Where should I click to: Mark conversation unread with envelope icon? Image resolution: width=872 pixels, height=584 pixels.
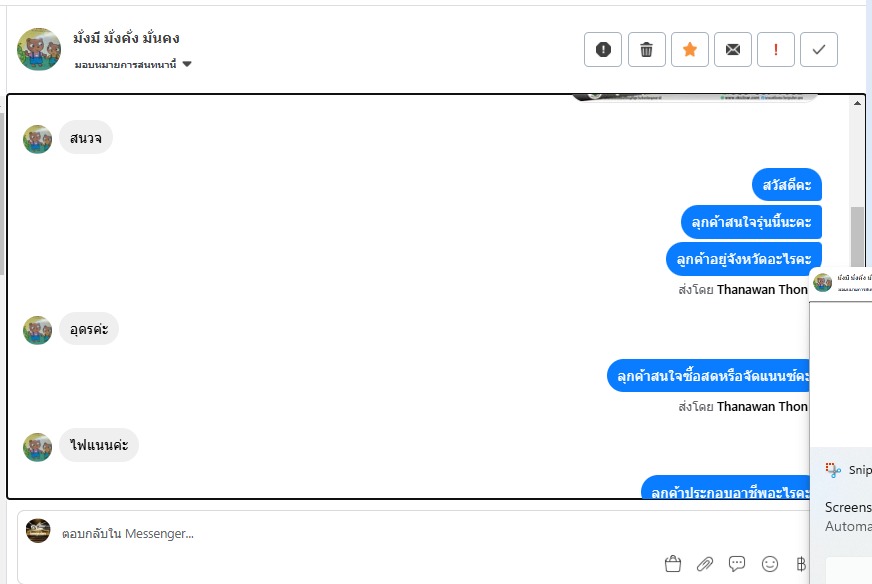(733, 50)
